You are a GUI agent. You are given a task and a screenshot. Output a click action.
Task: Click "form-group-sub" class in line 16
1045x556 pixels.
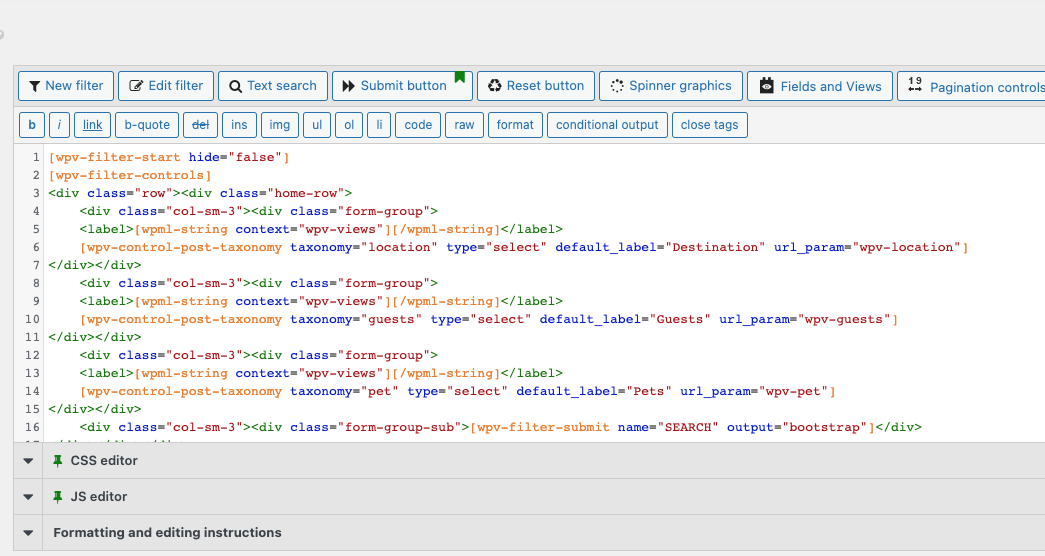(x=400, y=427)
